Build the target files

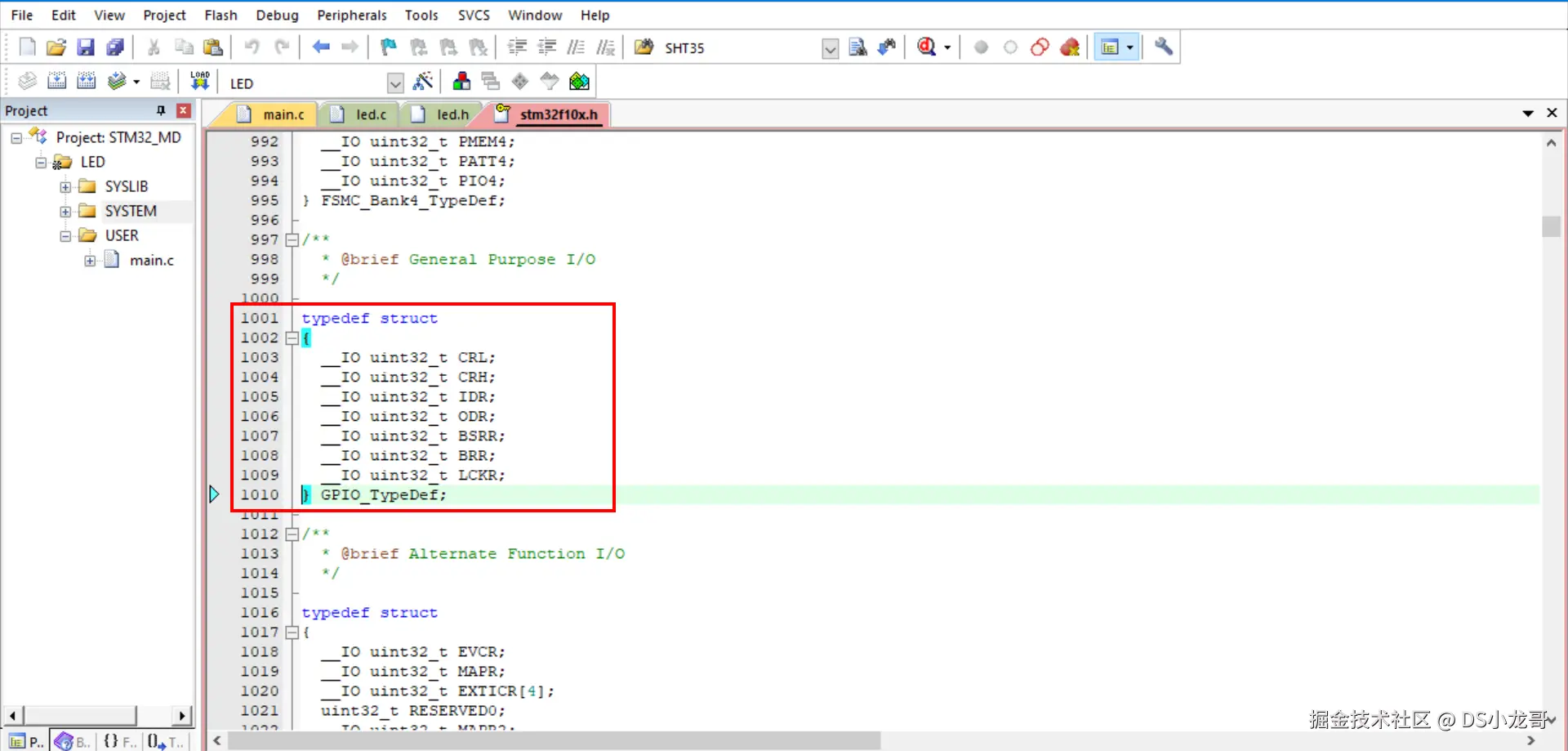56,81
